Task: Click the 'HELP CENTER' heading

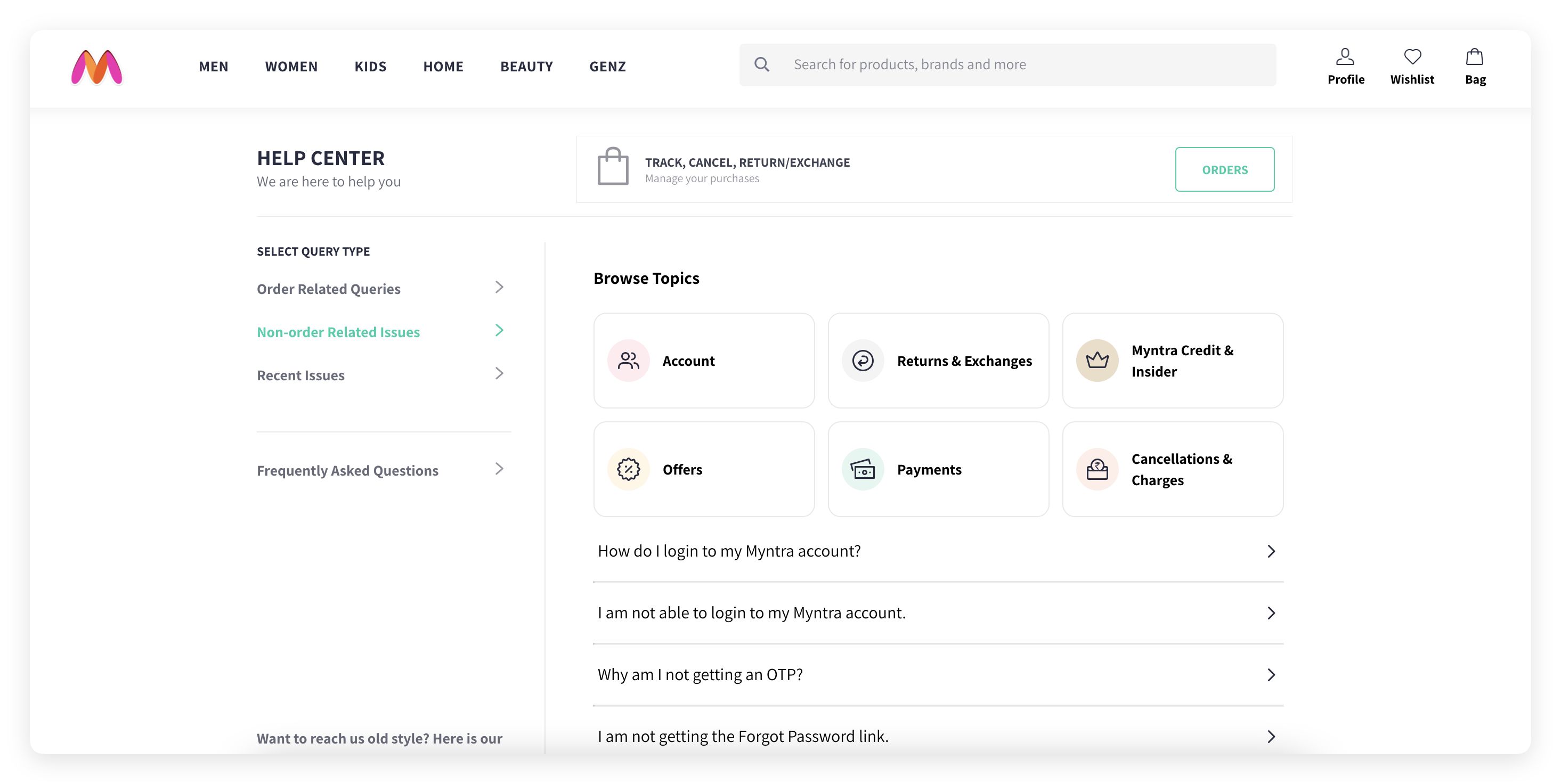Action: (321, 158)
